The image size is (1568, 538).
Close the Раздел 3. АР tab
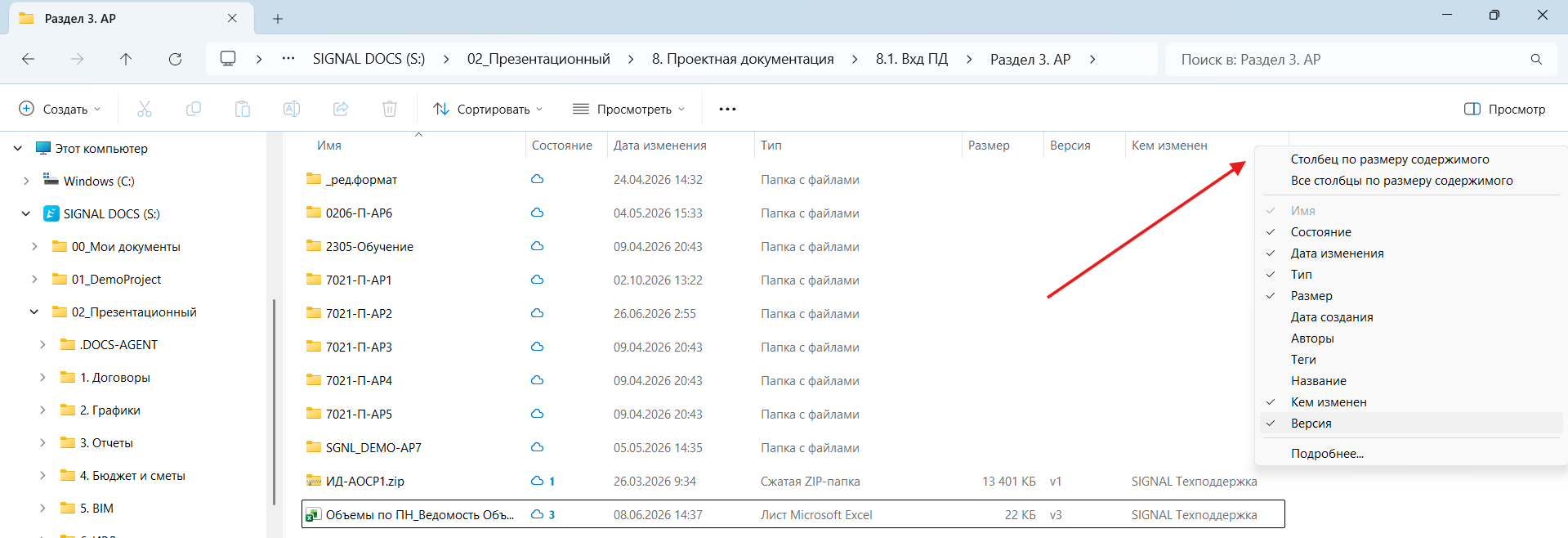tap(232, 18)
